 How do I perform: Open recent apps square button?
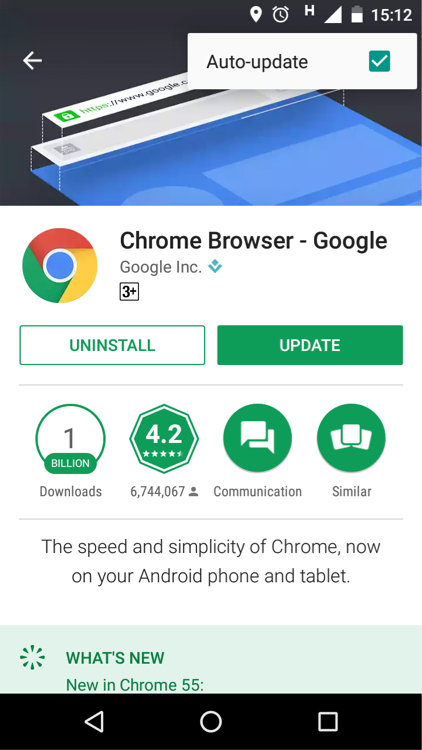click(x=328, y=721)
